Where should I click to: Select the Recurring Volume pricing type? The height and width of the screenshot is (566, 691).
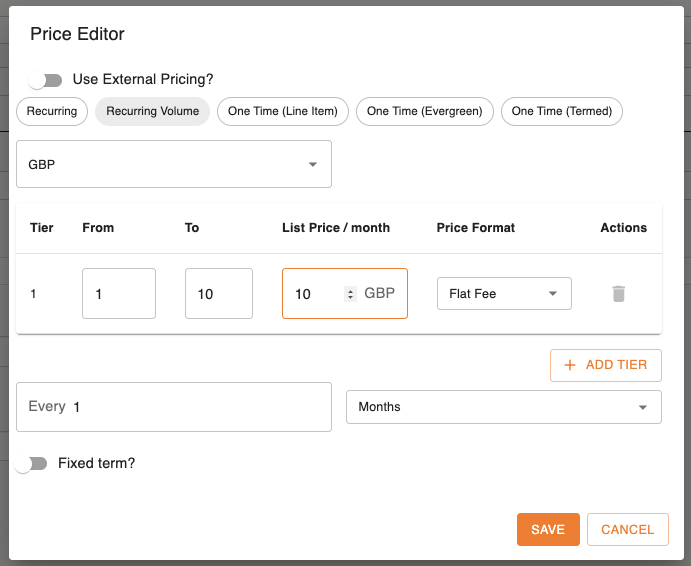tap(152, 111)
